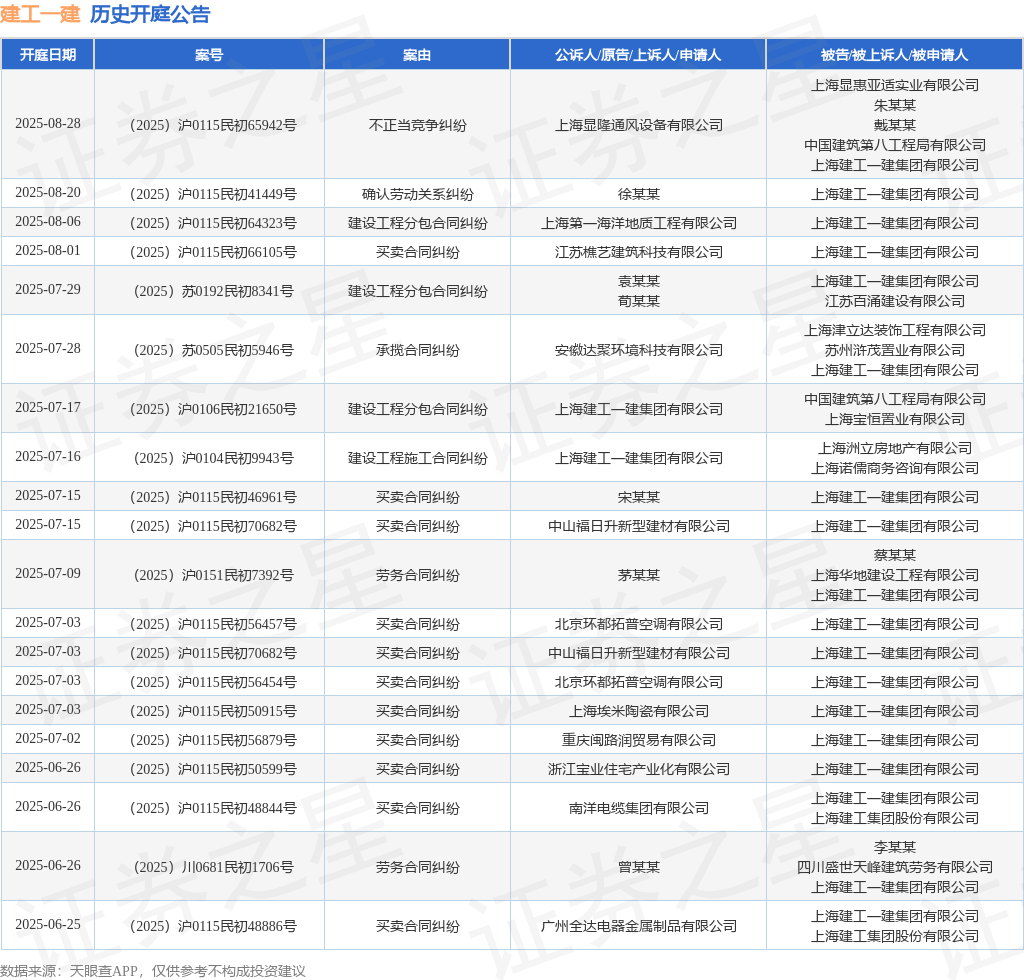Click the 建设工程施工合同纠纷 cause cell
1024x980 pixels.
(x=417, y=458)
